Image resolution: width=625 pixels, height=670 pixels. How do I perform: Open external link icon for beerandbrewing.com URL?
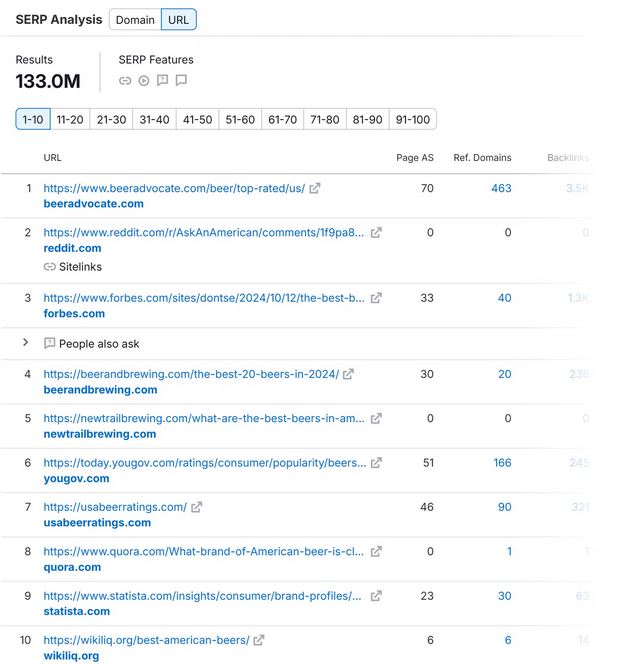pos(348,374)
